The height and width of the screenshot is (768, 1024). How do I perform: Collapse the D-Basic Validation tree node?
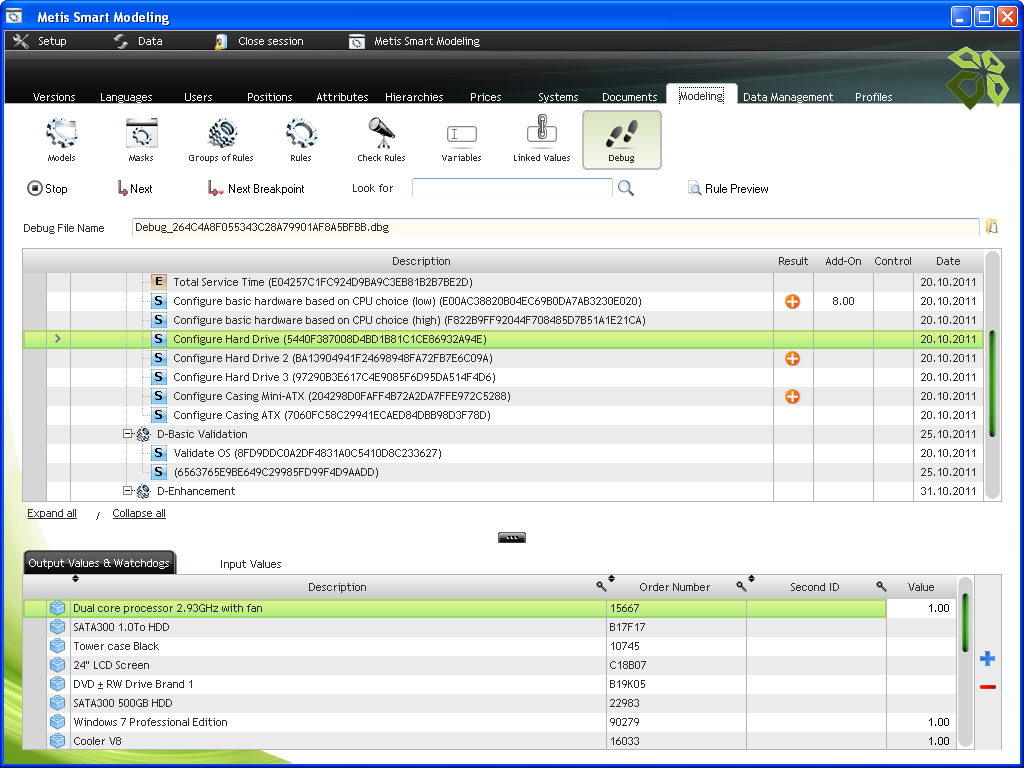click(x=128, y=434)
